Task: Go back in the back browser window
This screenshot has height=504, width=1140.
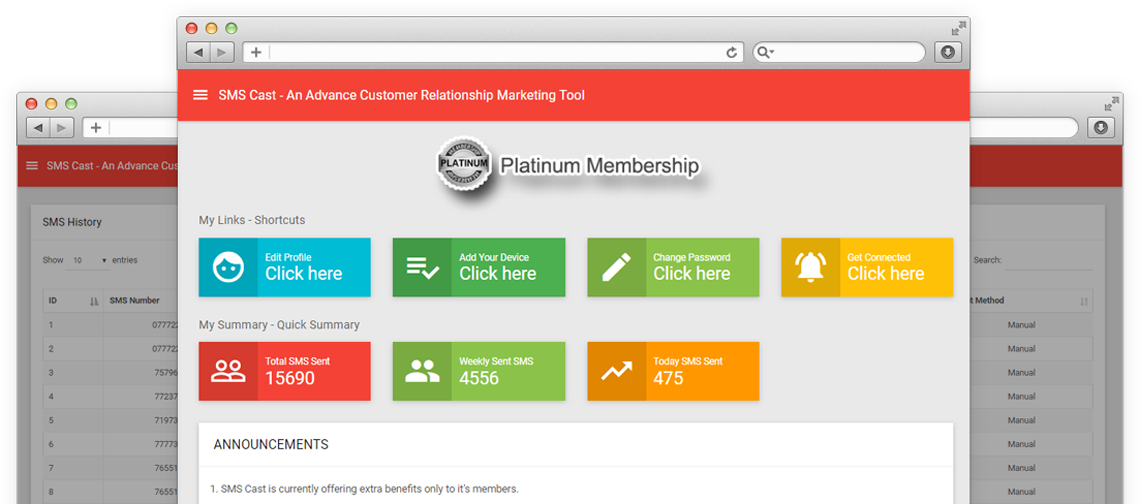Action: tap(39, 127)
